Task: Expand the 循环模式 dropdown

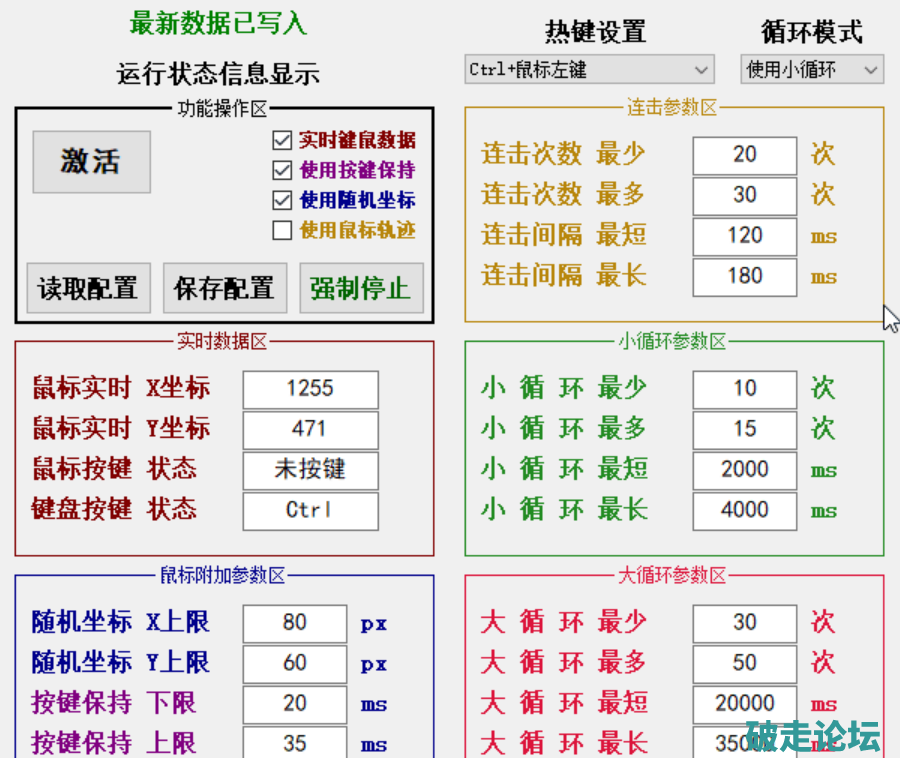Action: pos(811,70)
